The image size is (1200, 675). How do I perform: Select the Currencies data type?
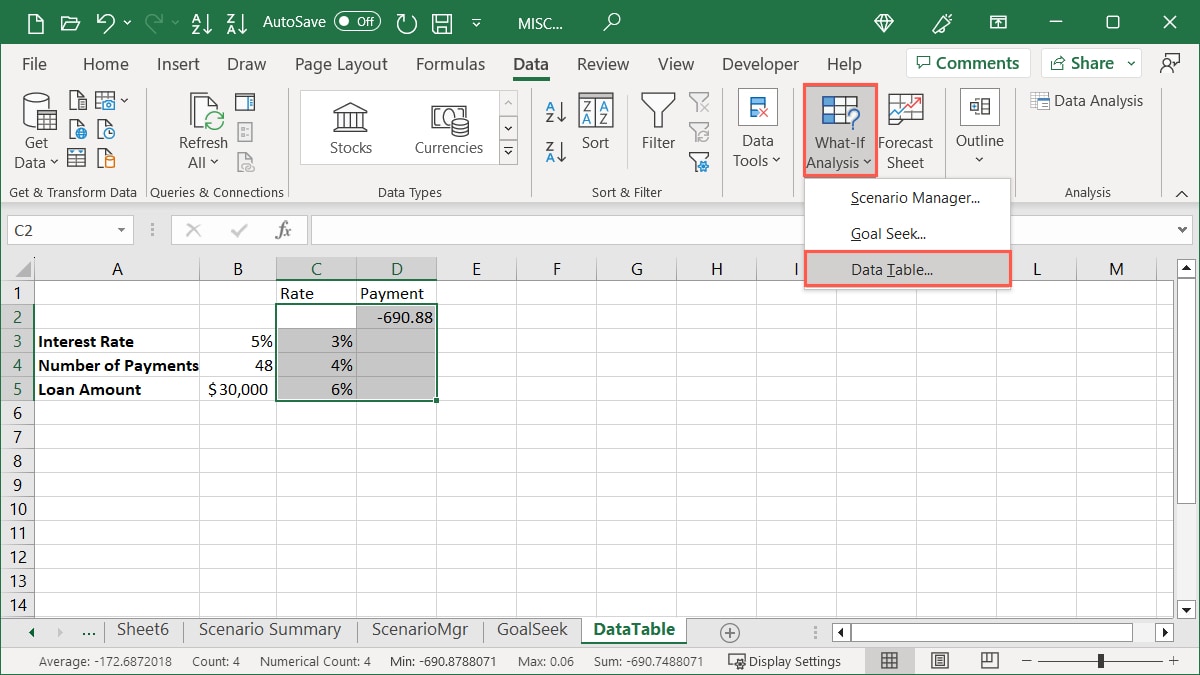coord(448,126)
